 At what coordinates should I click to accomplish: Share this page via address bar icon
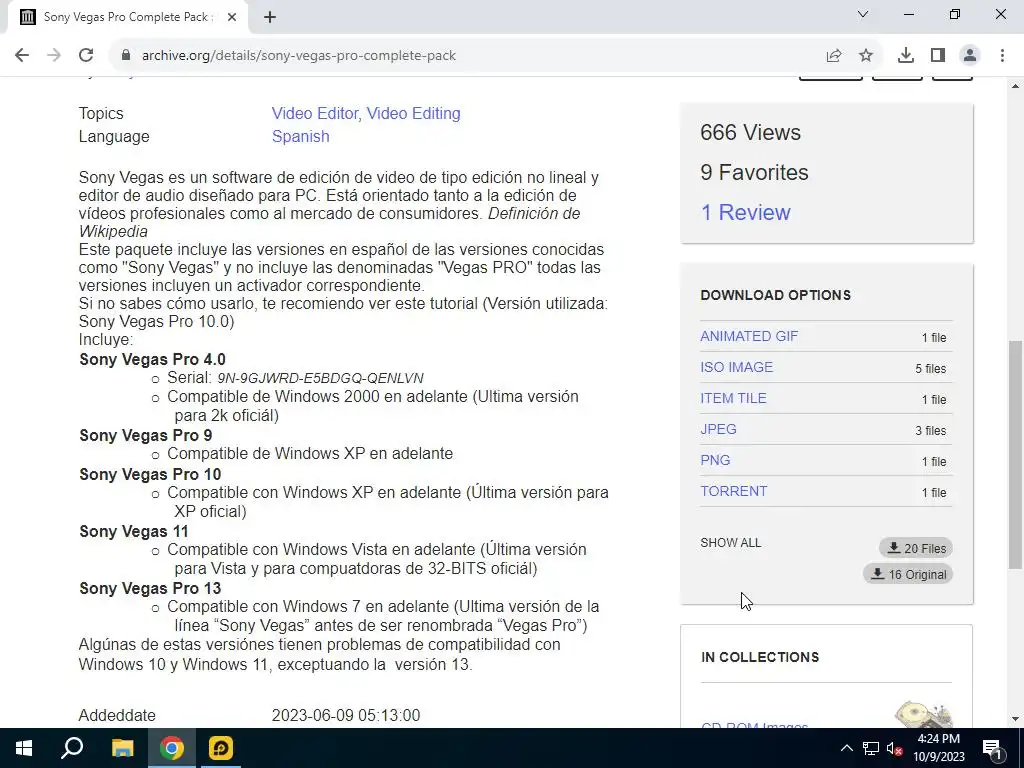pyautogui.click(x=834, y=56)
